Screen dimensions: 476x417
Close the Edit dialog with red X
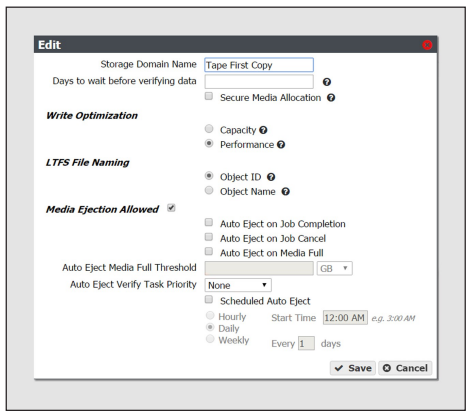tap(427, 45)
